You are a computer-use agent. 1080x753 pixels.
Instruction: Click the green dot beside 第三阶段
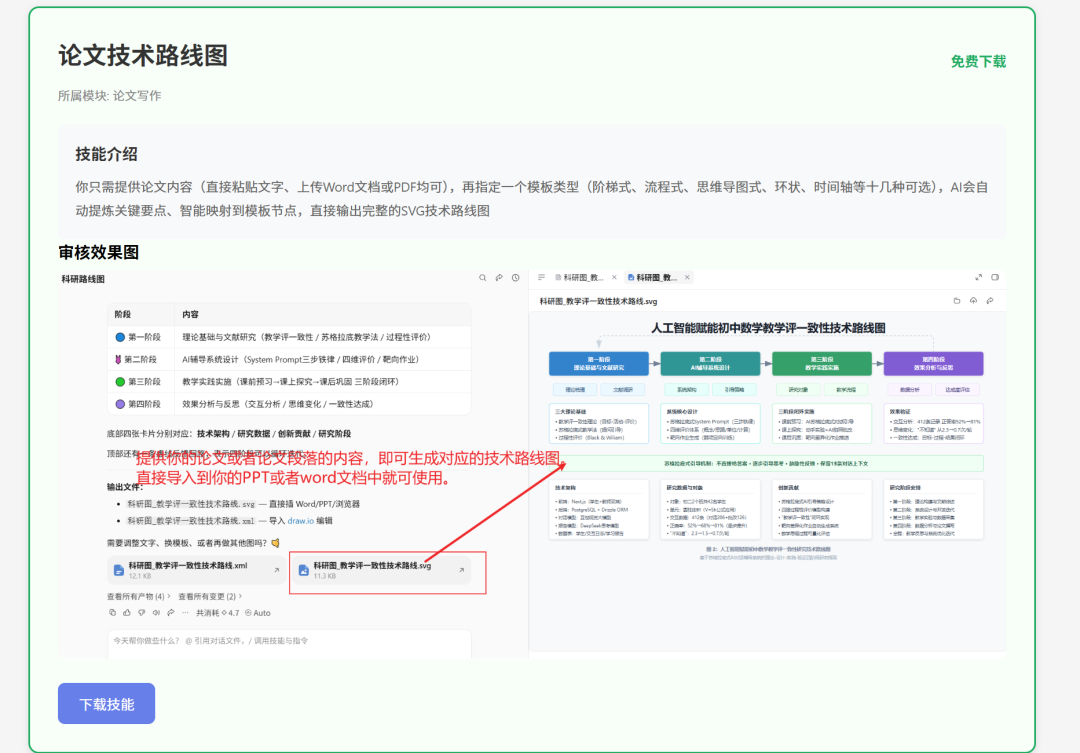coord(120,382)
